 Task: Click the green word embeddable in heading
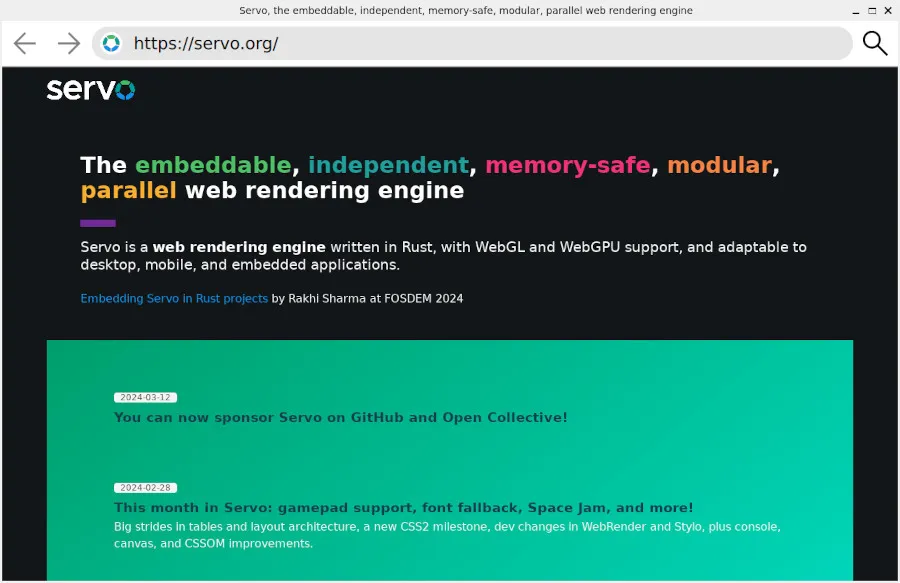pyautogui.click(x=213, y=165)
